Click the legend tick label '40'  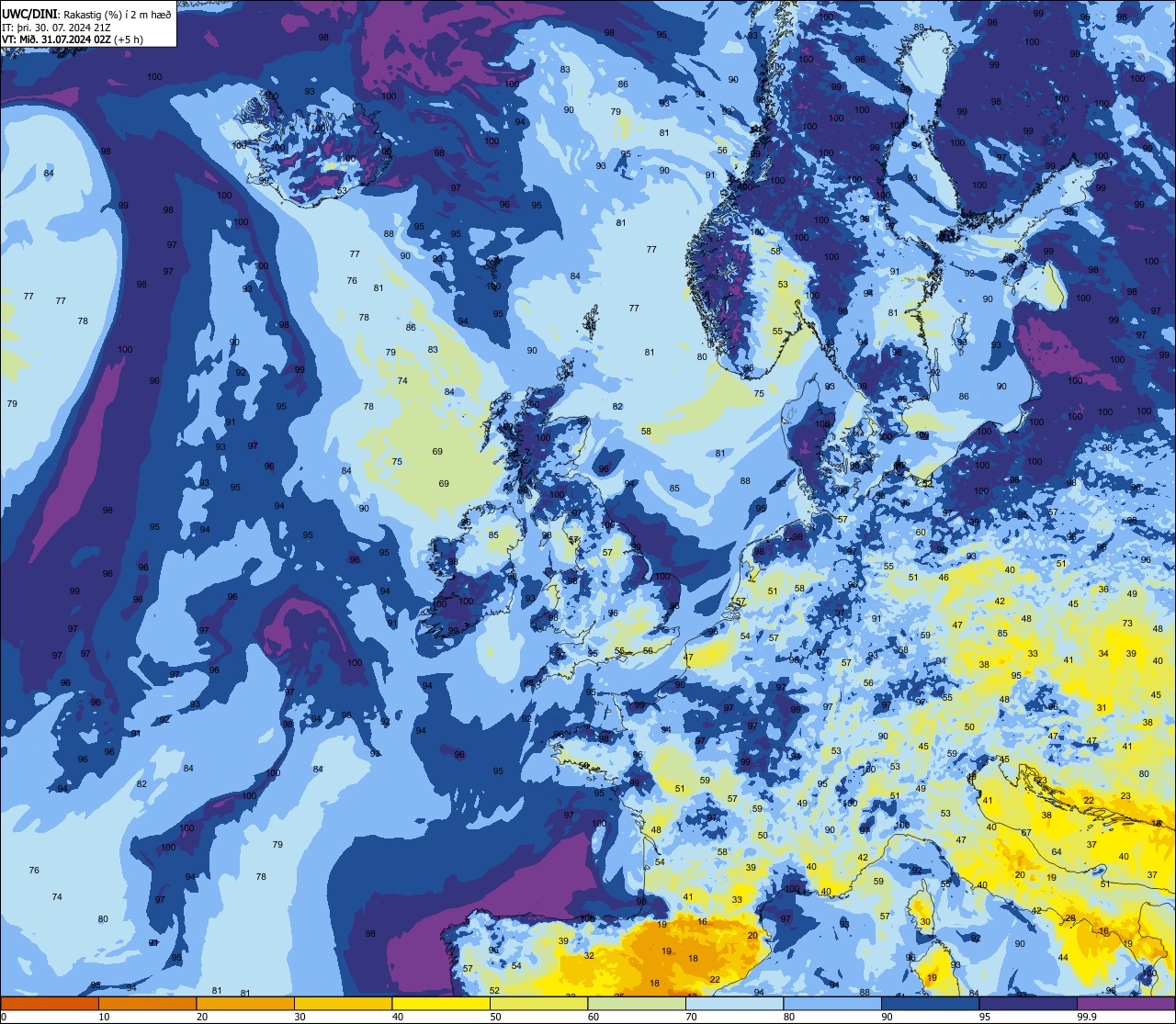click(398, 1017)
